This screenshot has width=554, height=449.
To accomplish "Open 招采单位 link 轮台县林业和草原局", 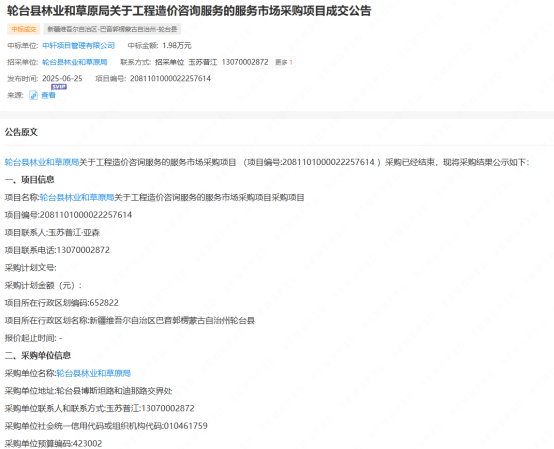I will click(x=75, y=62).
